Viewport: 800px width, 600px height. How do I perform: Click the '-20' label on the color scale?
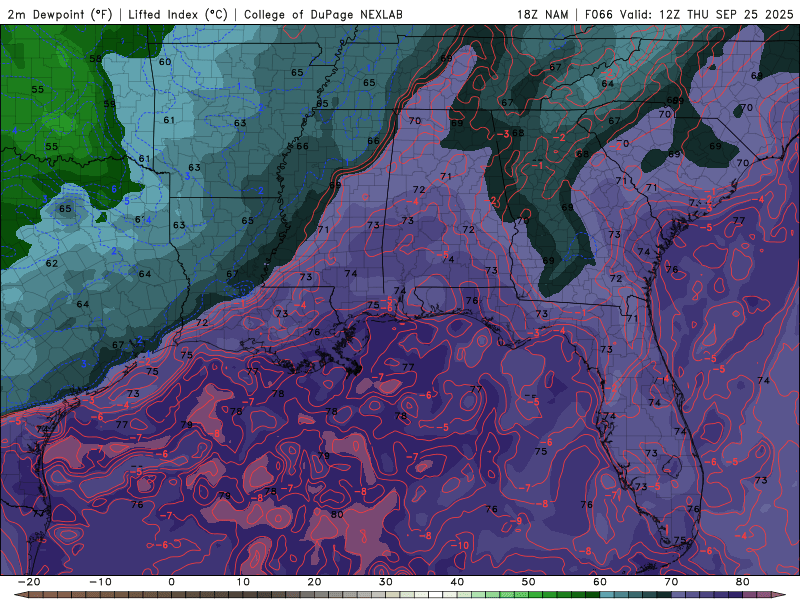29,582
